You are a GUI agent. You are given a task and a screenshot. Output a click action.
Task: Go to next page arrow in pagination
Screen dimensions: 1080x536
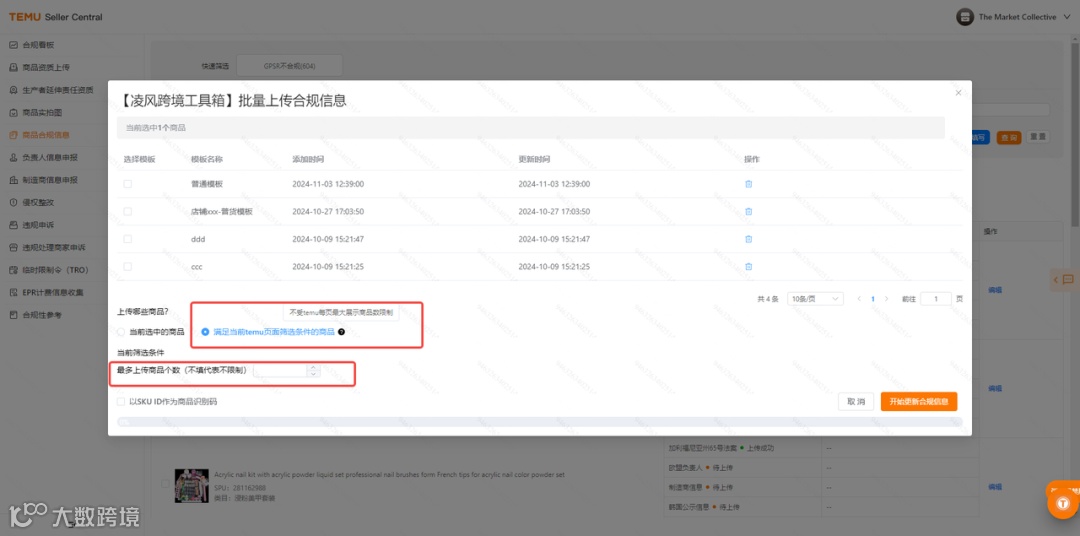[x=886, y=299]
